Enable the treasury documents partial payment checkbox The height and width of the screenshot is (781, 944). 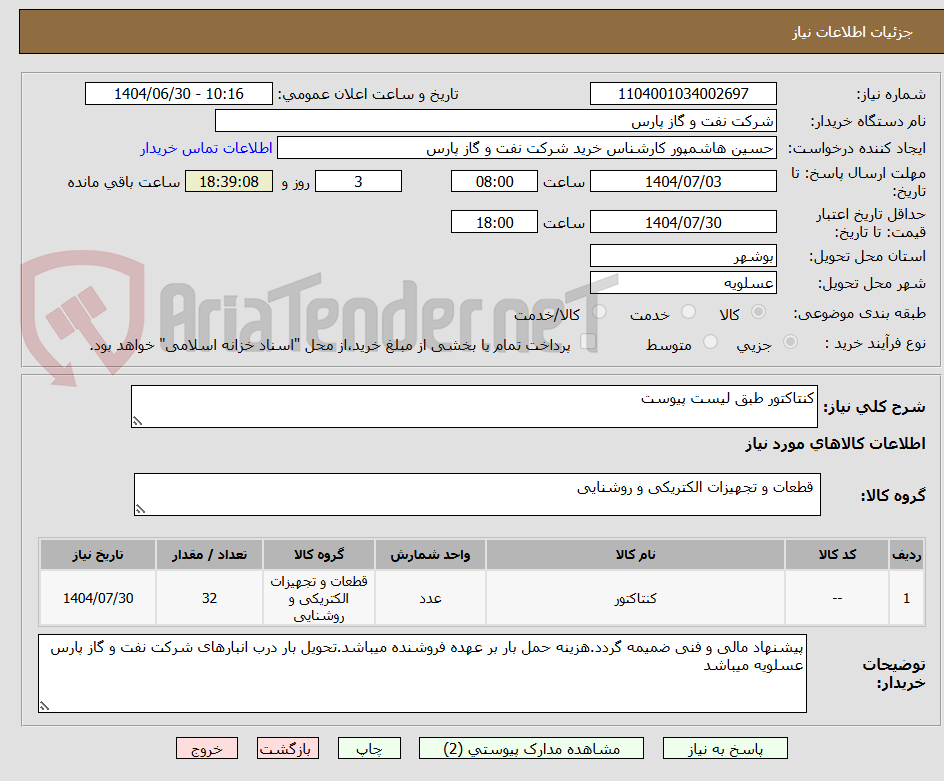tap(589, 341)
